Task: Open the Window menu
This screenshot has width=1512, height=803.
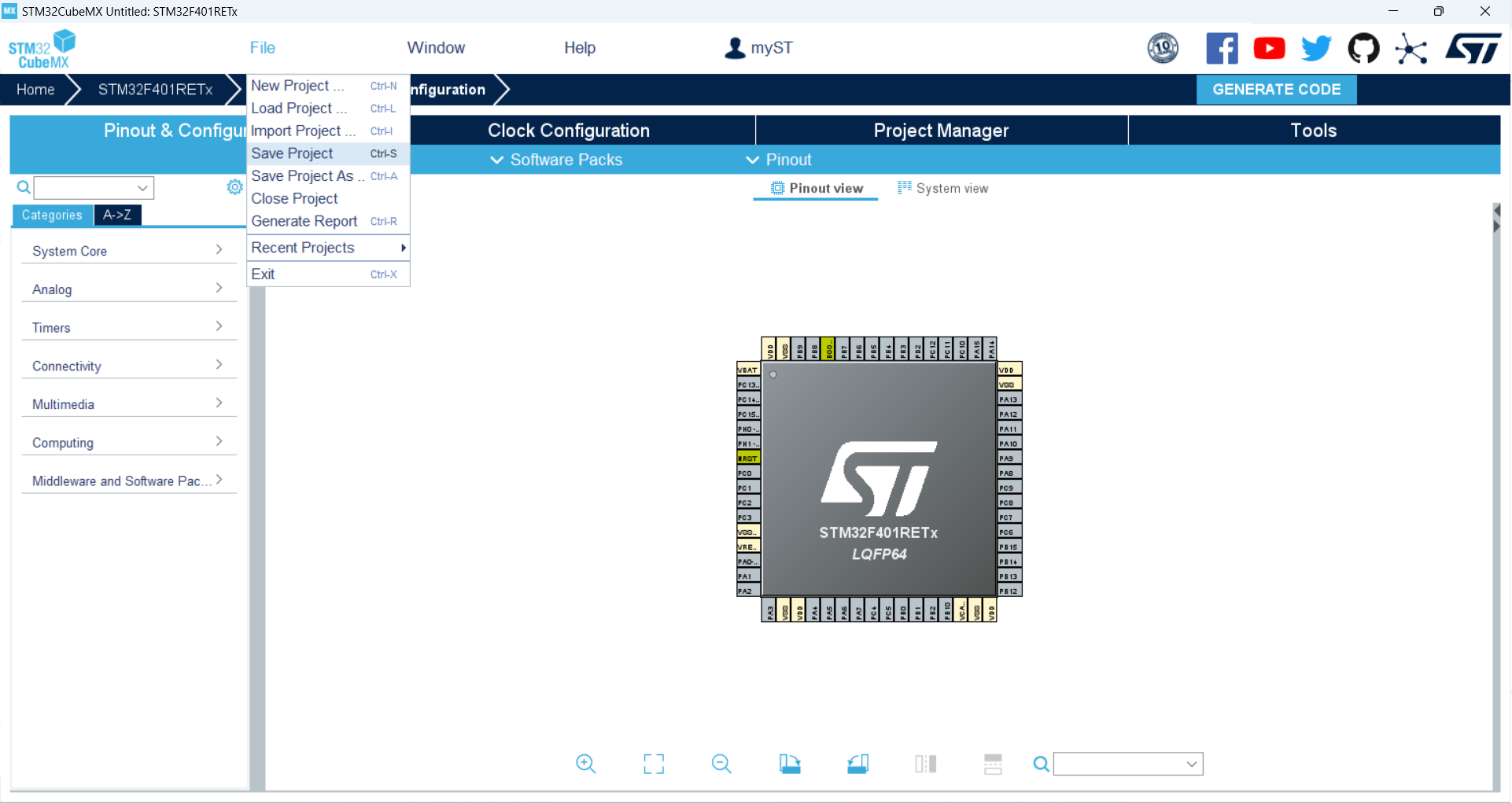Action: tap(436, 48)
